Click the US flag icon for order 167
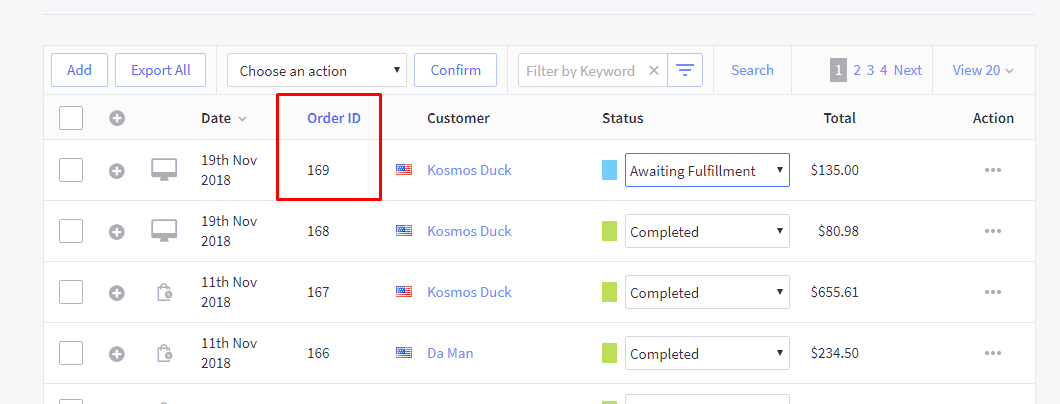 pyautogui.click(x=404, y=292)
